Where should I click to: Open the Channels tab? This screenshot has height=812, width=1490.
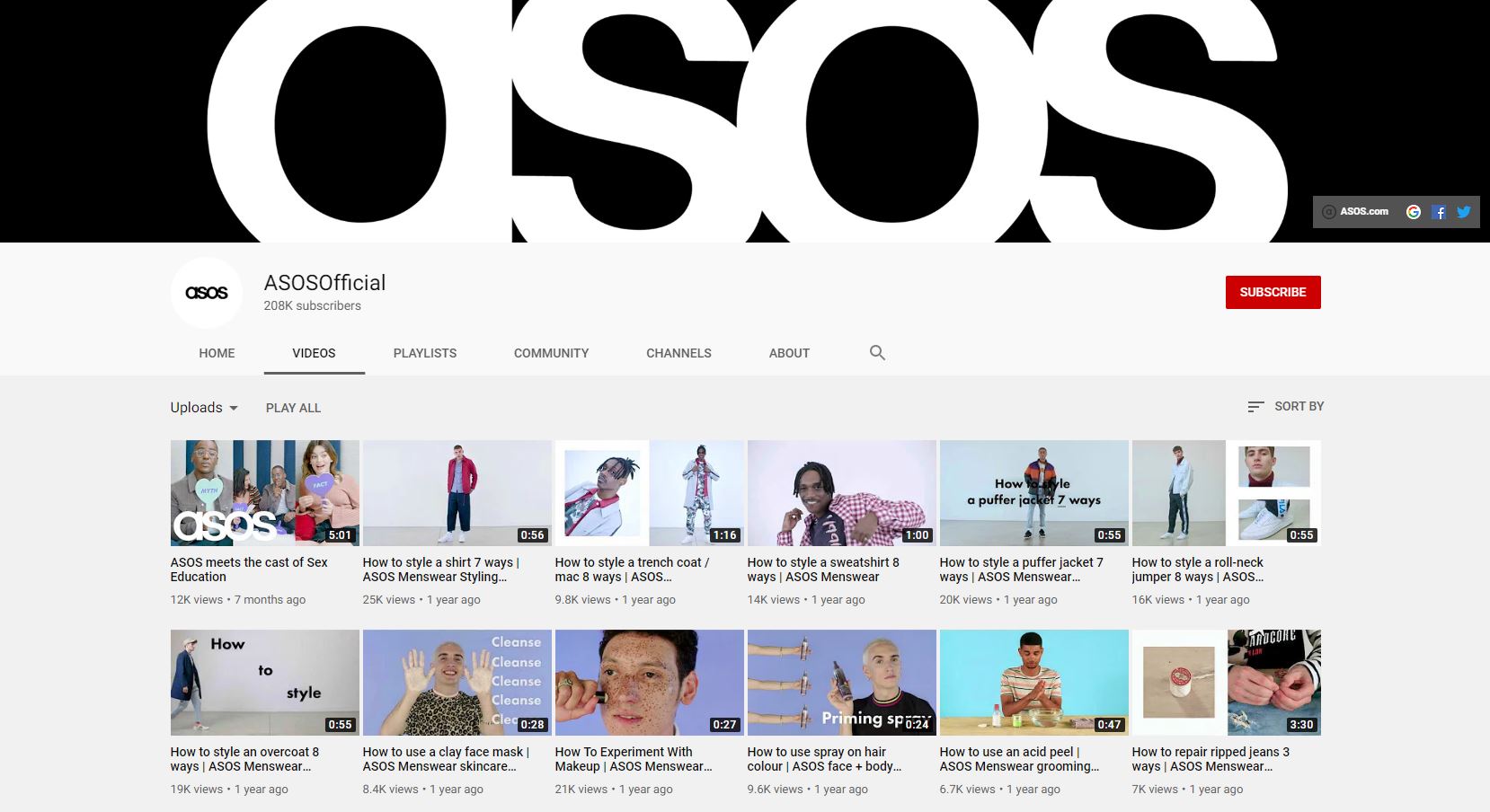click(678, 353)
